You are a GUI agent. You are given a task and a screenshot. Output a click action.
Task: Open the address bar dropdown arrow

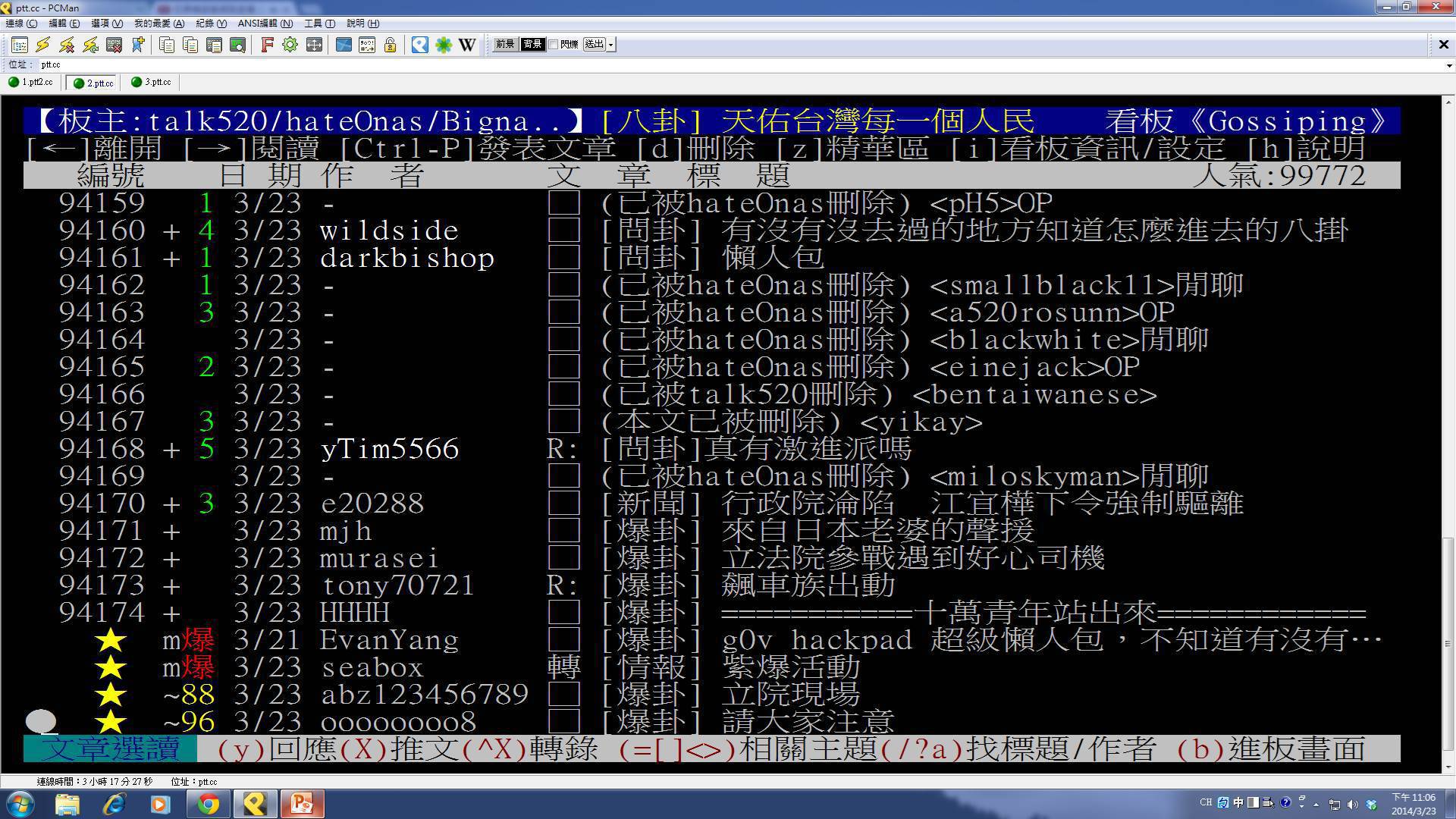pyautogui.click(x=1448, y=65)
